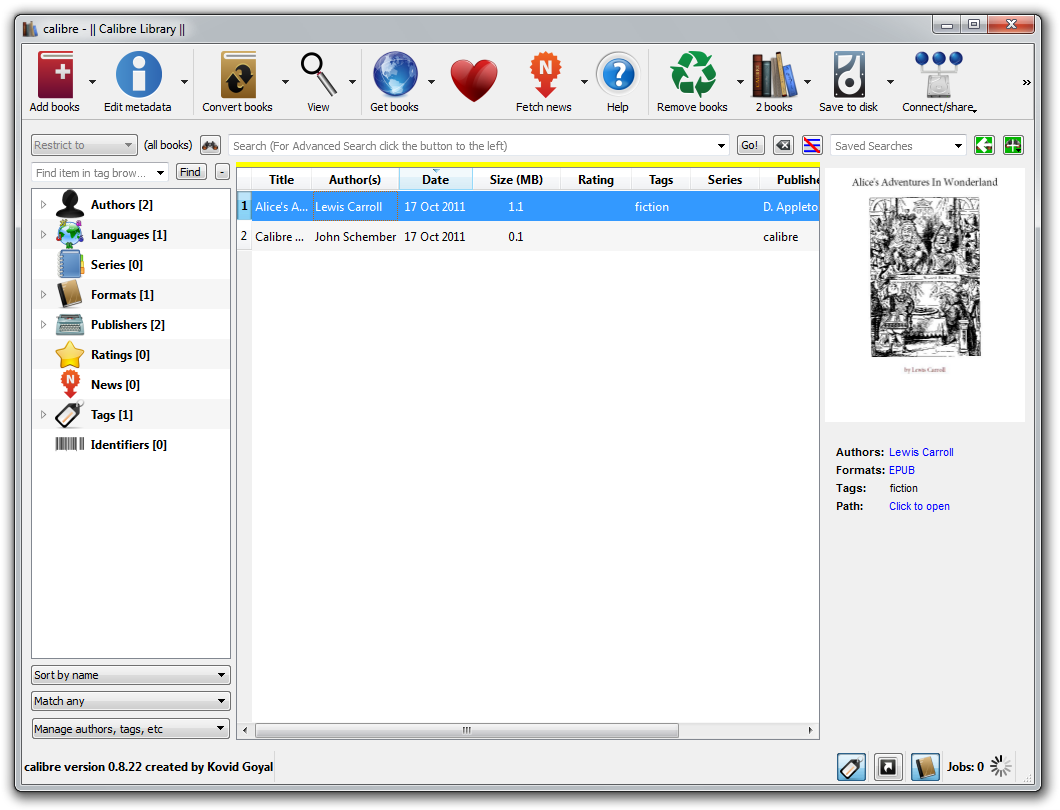Click the Click to open path link
The width and height of the screenshot is (1060, 810).
[x=919, y=506]
